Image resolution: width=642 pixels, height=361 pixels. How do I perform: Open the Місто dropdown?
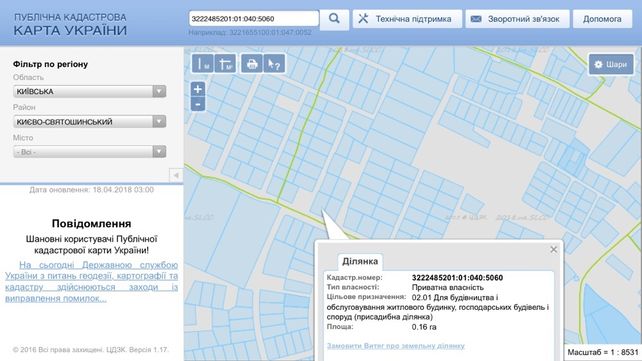(x=89, y=152)
